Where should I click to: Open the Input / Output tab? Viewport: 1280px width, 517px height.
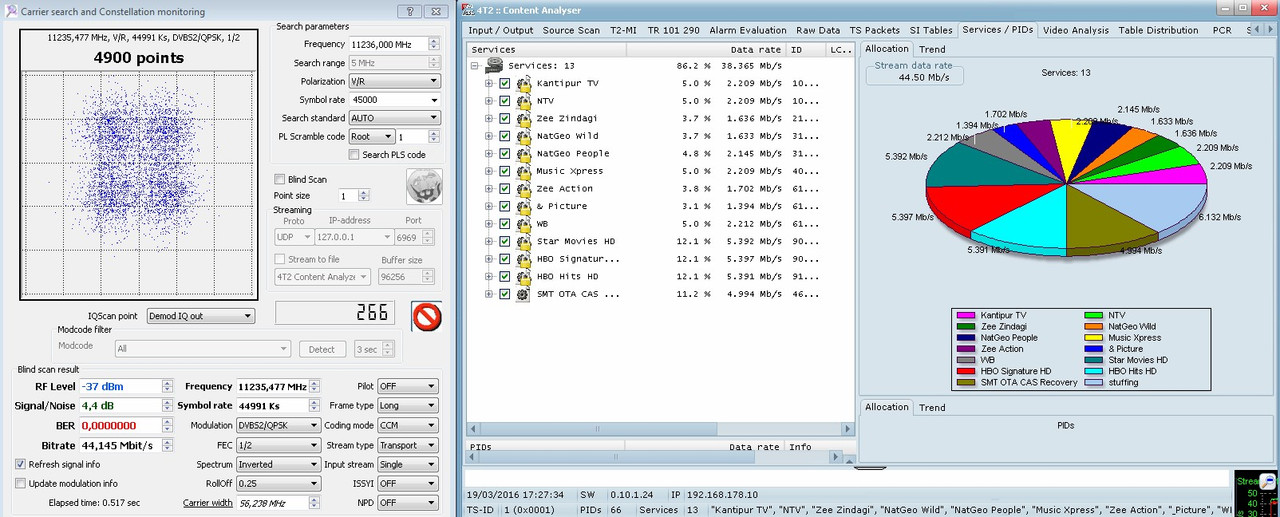click(x=501, y=30)
